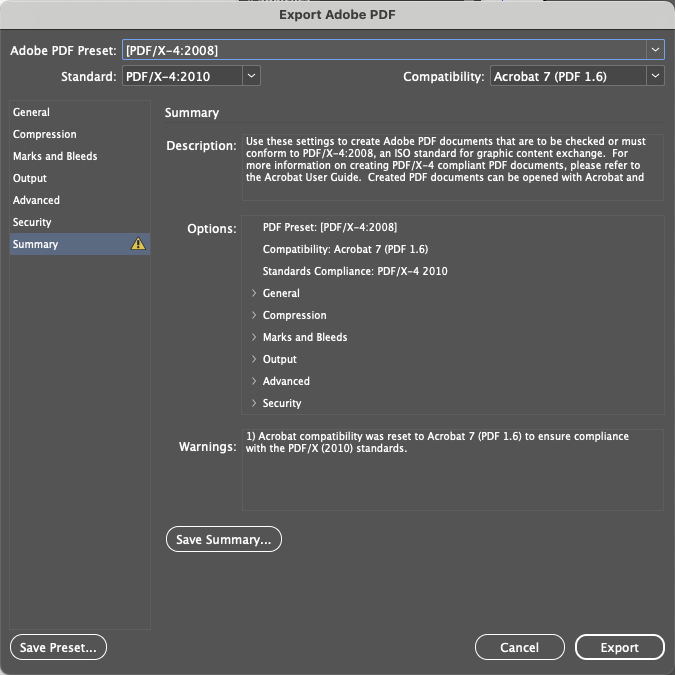Expand the Output section in Options
Viewport: 675px width, 675px height.
(x=254, y=359)
